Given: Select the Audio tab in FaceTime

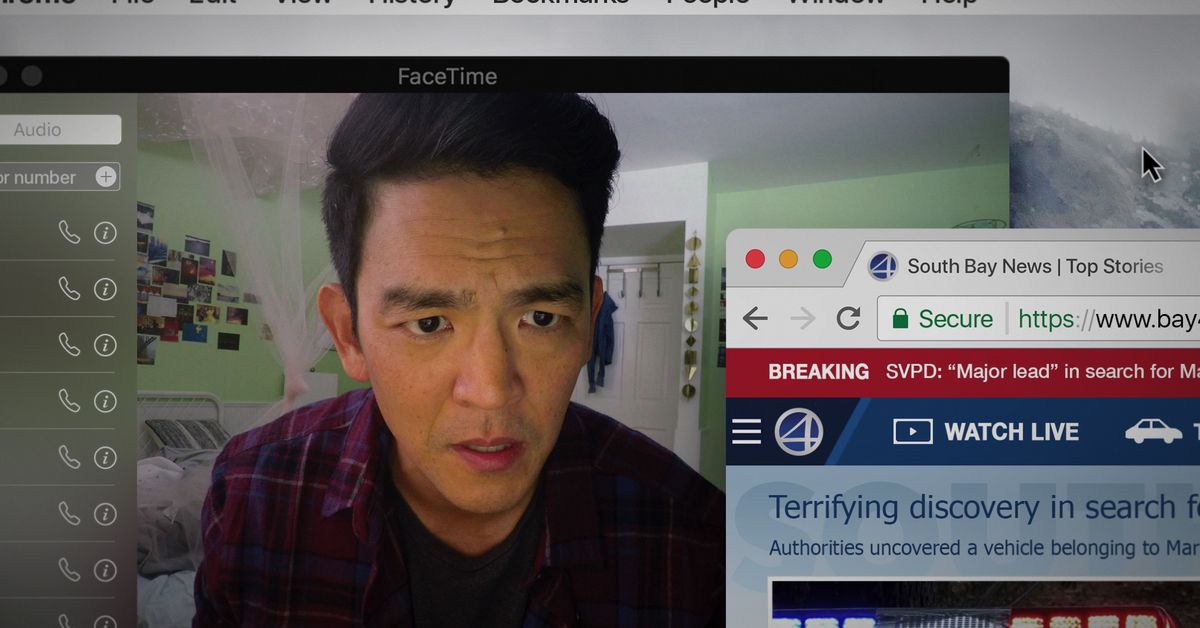Looking at the screenshot, I should click(38, 129).
